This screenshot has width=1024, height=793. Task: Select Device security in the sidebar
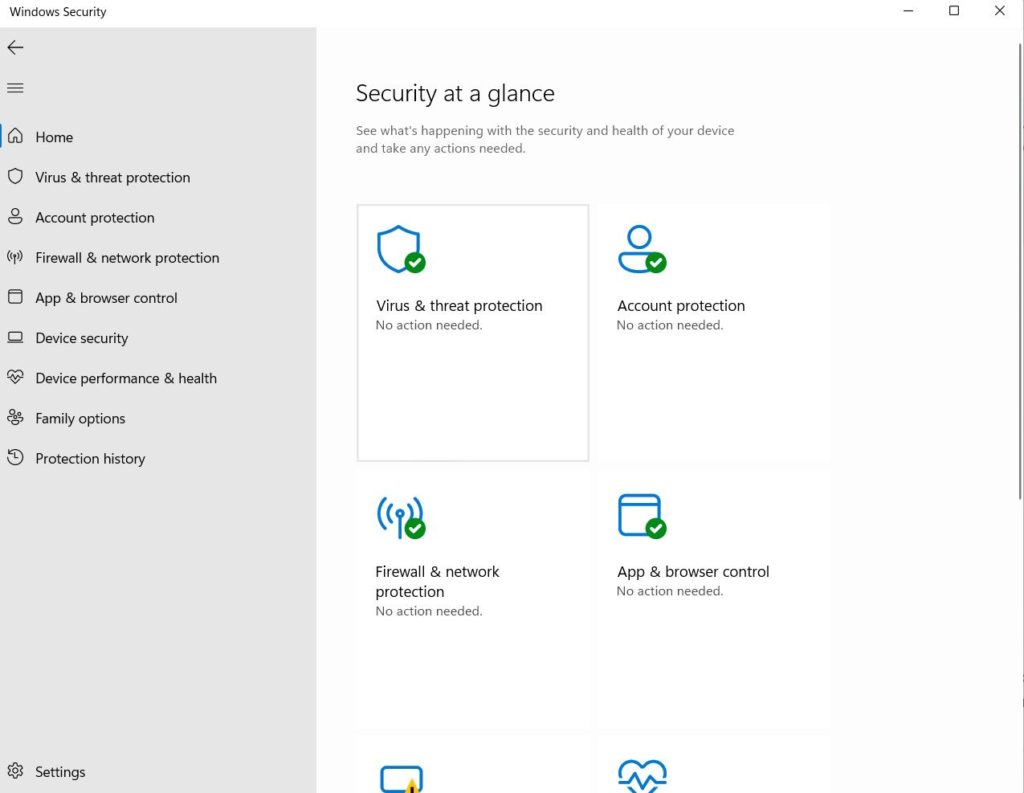158,338
